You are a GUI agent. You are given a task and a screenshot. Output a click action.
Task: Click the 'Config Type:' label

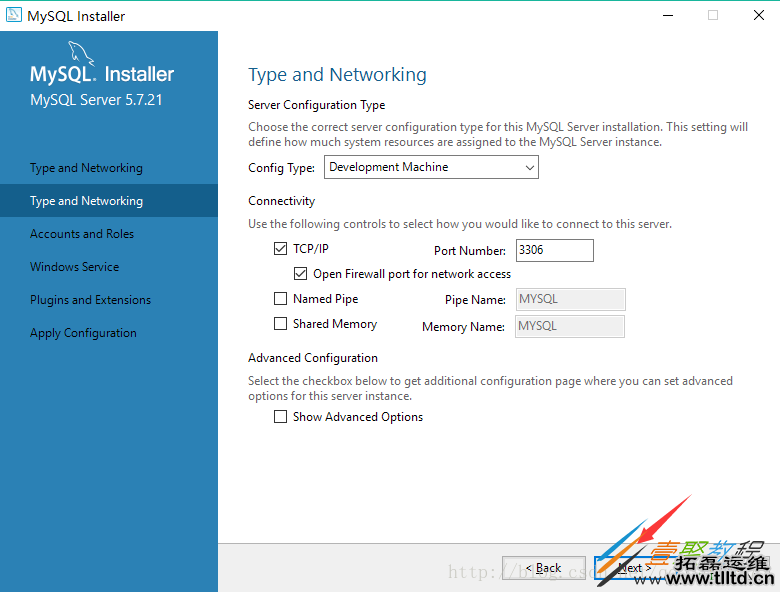282,168
